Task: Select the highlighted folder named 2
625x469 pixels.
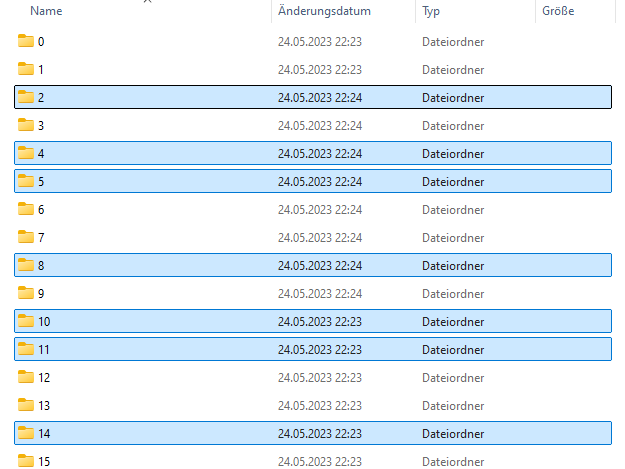Action: click(x=313, y=97)
